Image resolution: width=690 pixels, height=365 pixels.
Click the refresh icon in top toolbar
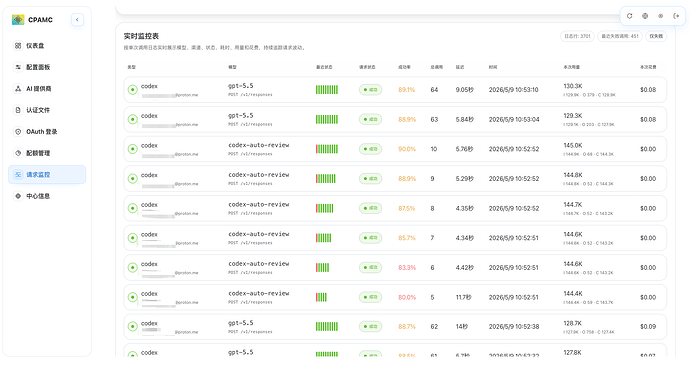click(629, 16)
